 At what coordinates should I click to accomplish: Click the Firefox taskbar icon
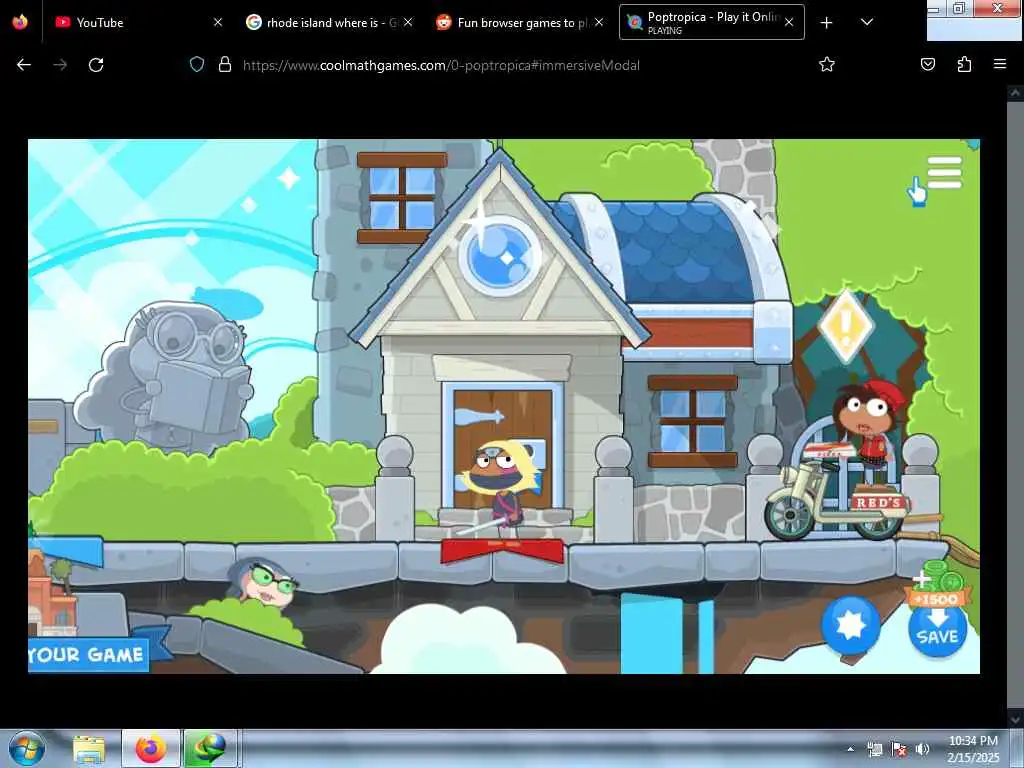(150, 748)
